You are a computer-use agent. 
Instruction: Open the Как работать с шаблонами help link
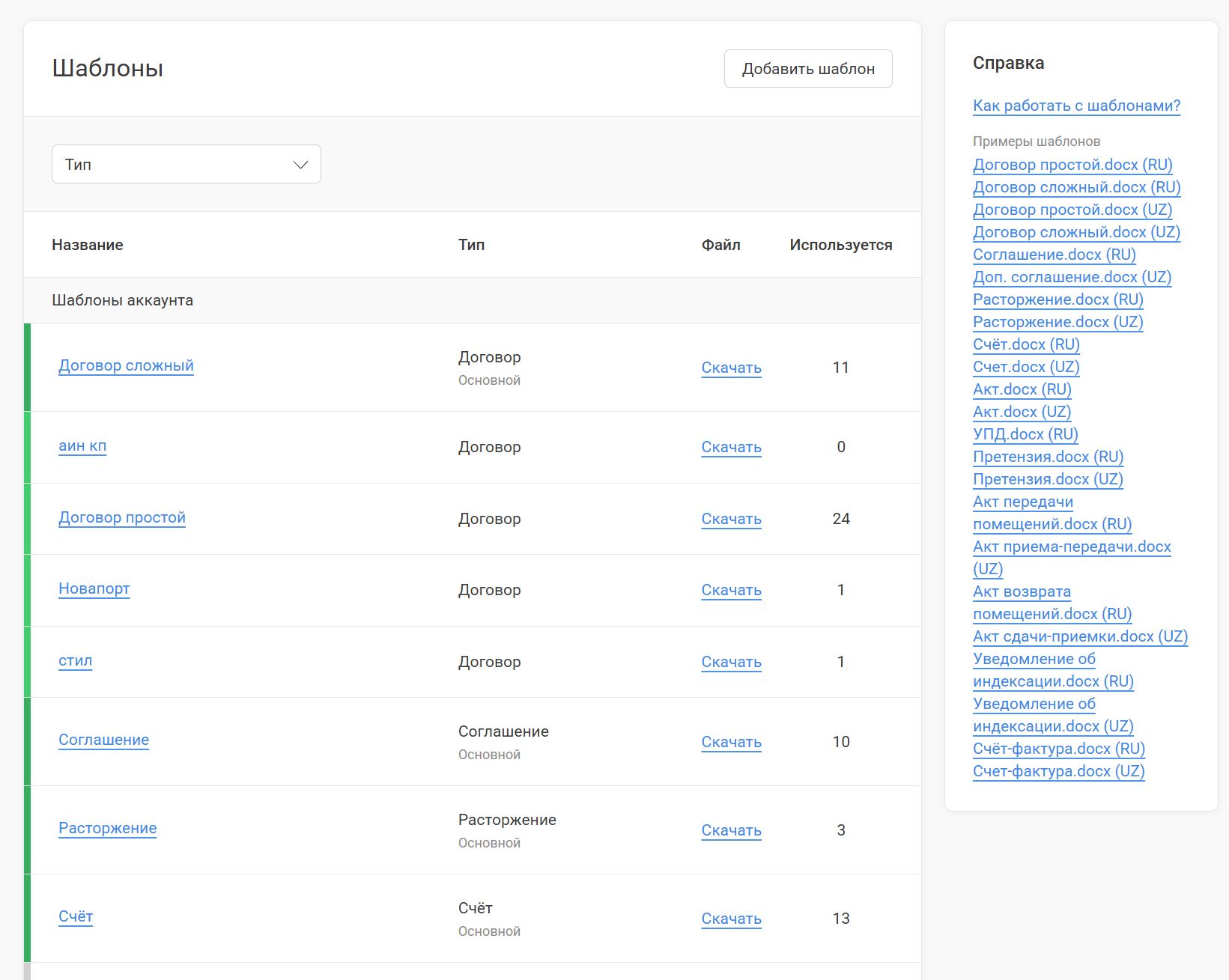coord(1077,106)
